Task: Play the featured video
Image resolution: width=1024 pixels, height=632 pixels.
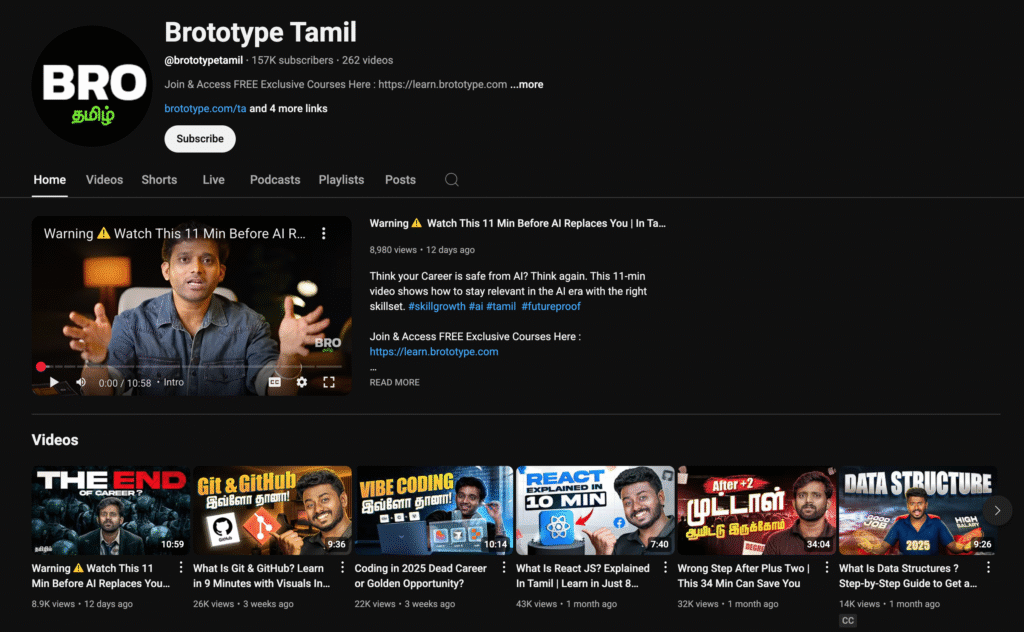Action: [54, 382]
